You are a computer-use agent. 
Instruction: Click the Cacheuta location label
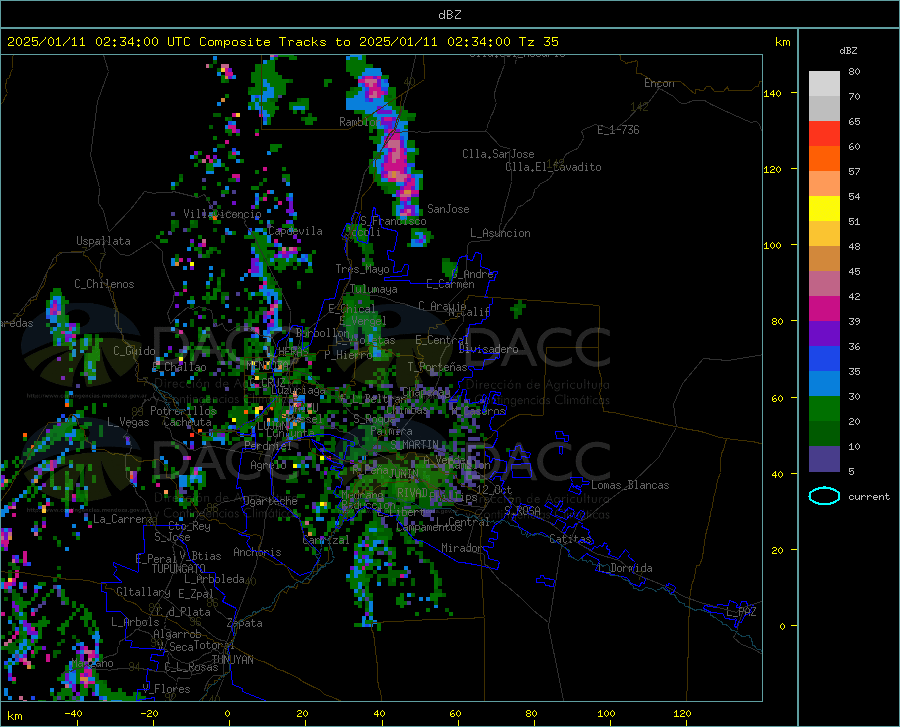(x=187, y=422)
